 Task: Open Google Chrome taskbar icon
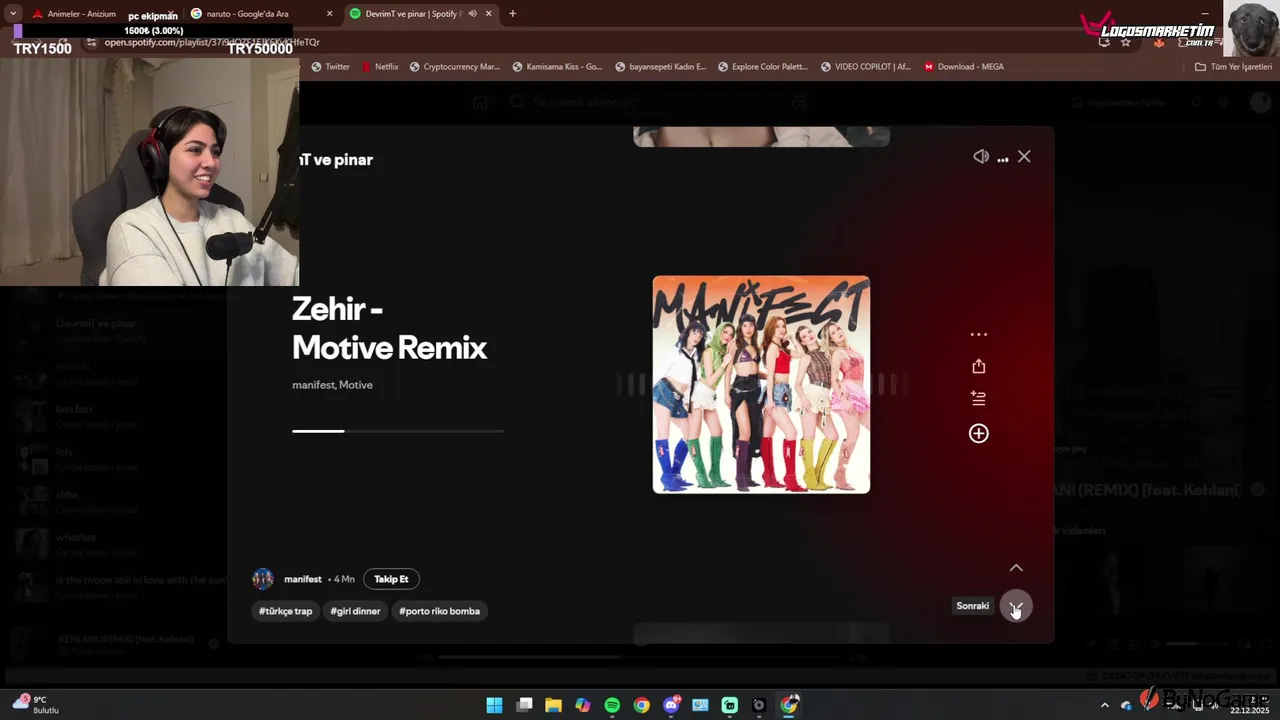coord(642,705)
